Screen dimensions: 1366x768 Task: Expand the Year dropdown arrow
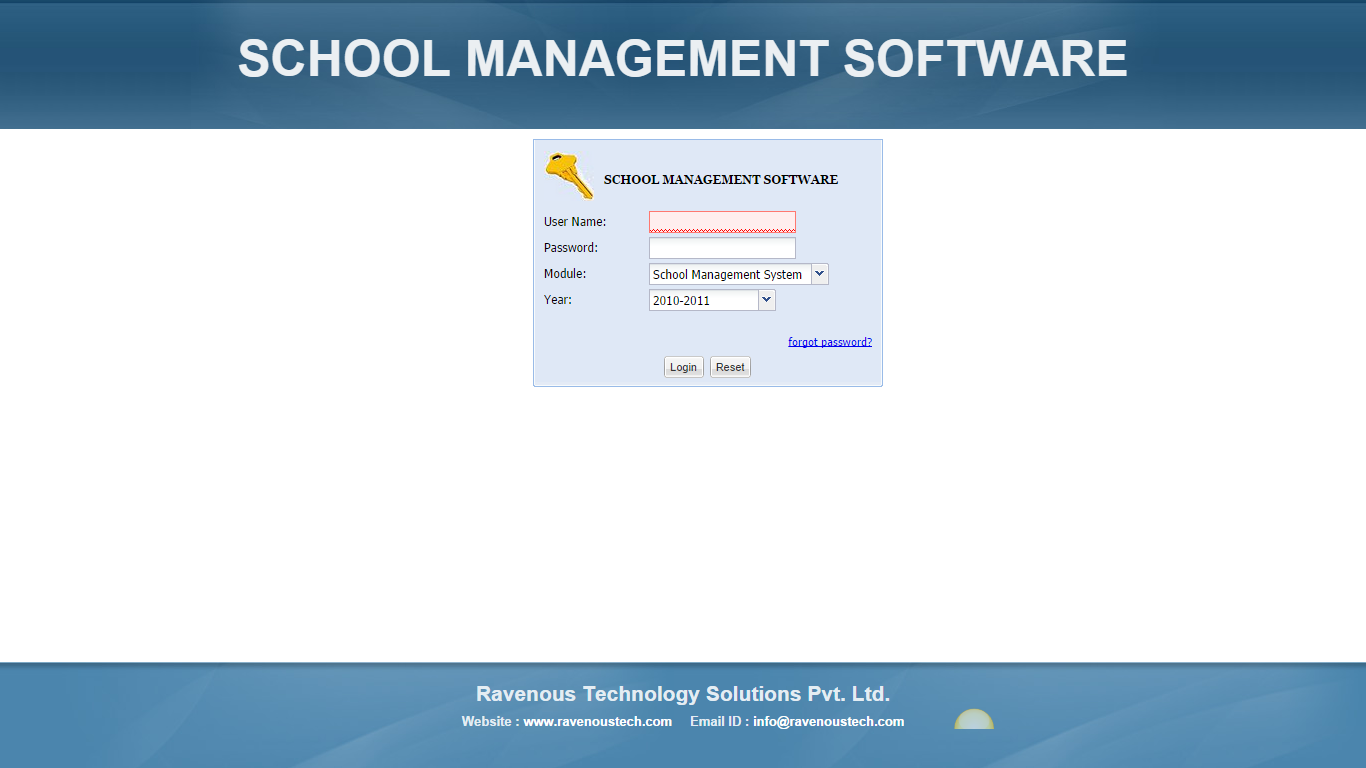pyautogui.click(x=767, y=300)
